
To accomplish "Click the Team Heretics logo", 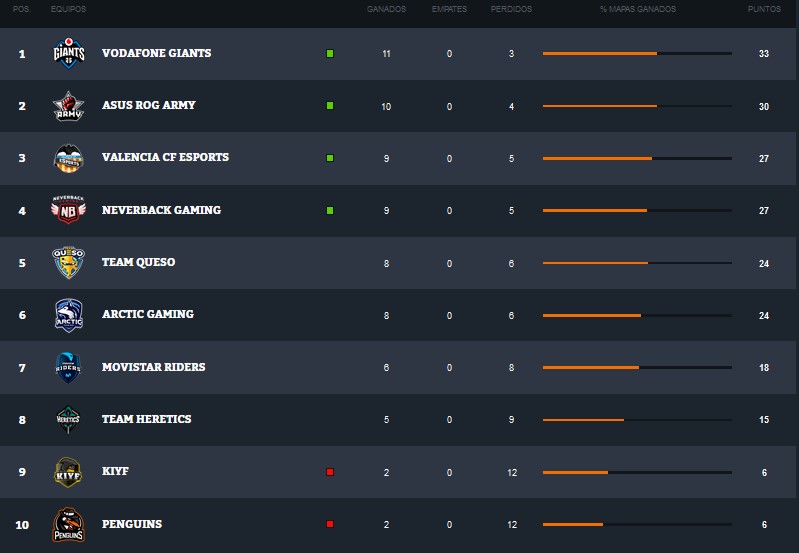I will (68, 419).
